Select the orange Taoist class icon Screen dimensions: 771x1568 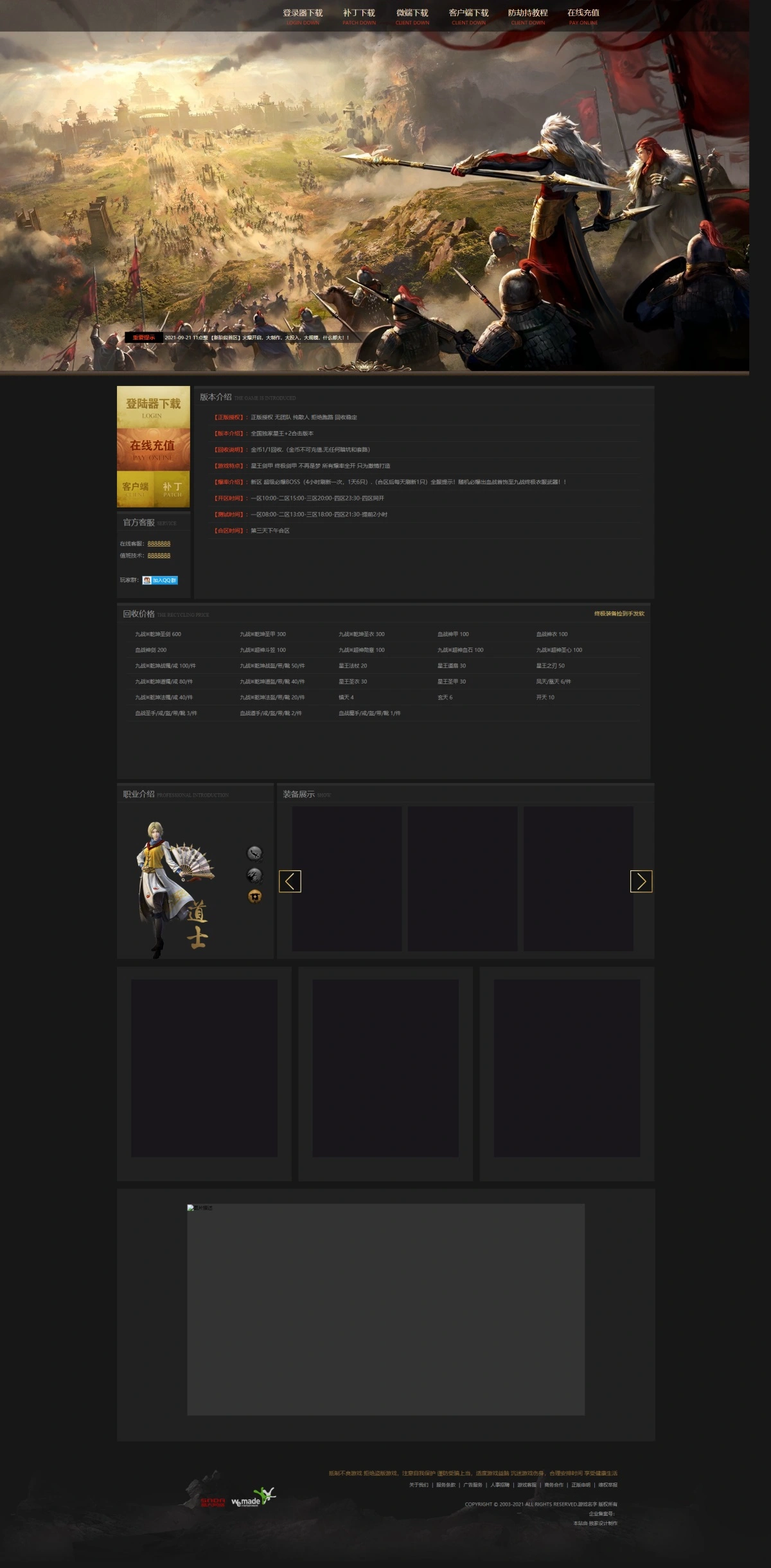click(x=254, y=897)
